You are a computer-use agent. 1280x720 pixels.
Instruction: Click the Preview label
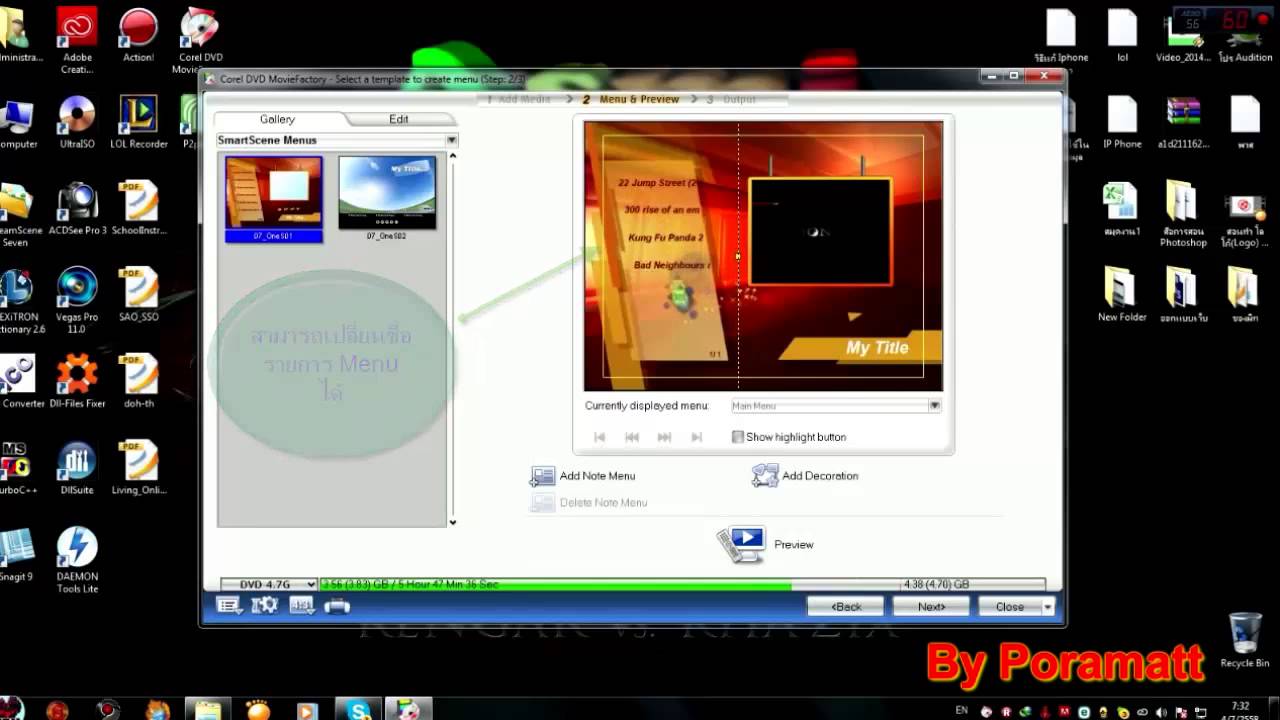794,545
